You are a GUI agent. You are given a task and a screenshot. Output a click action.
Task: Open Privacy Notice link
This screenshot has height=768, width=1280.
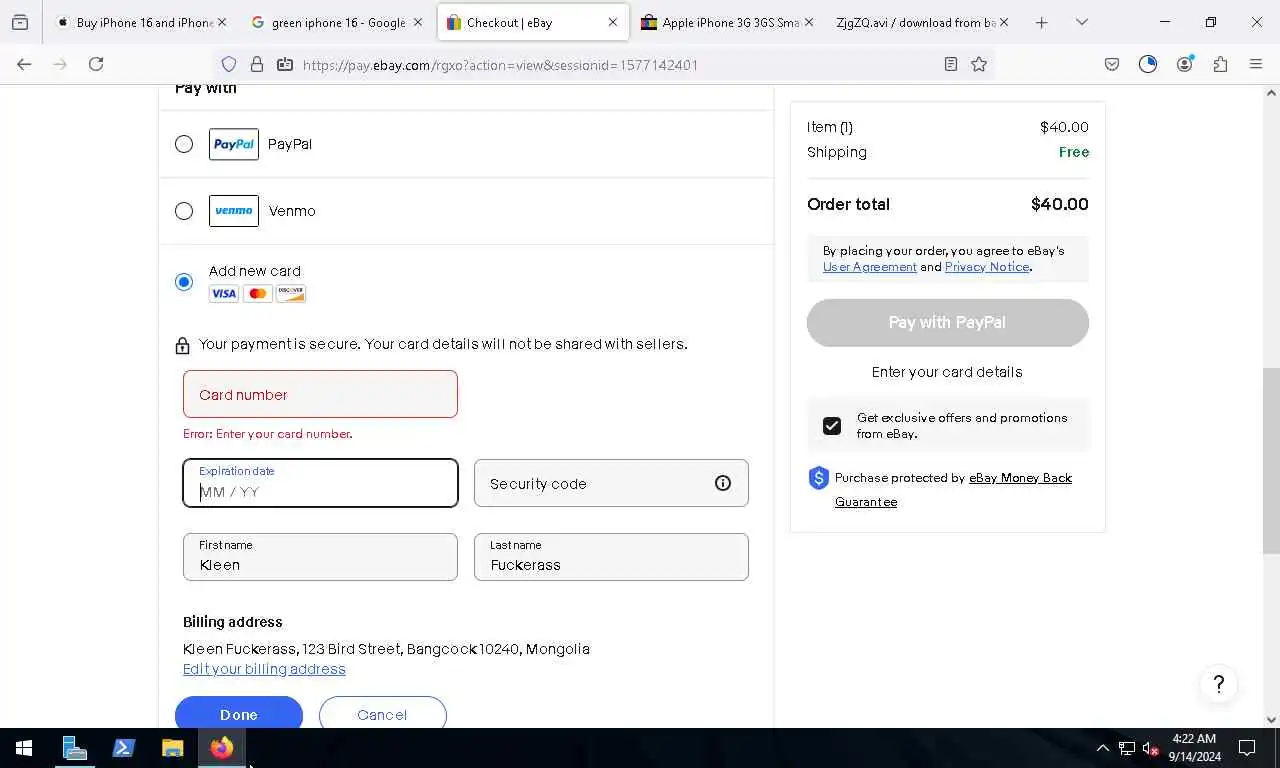coord(987,267)
